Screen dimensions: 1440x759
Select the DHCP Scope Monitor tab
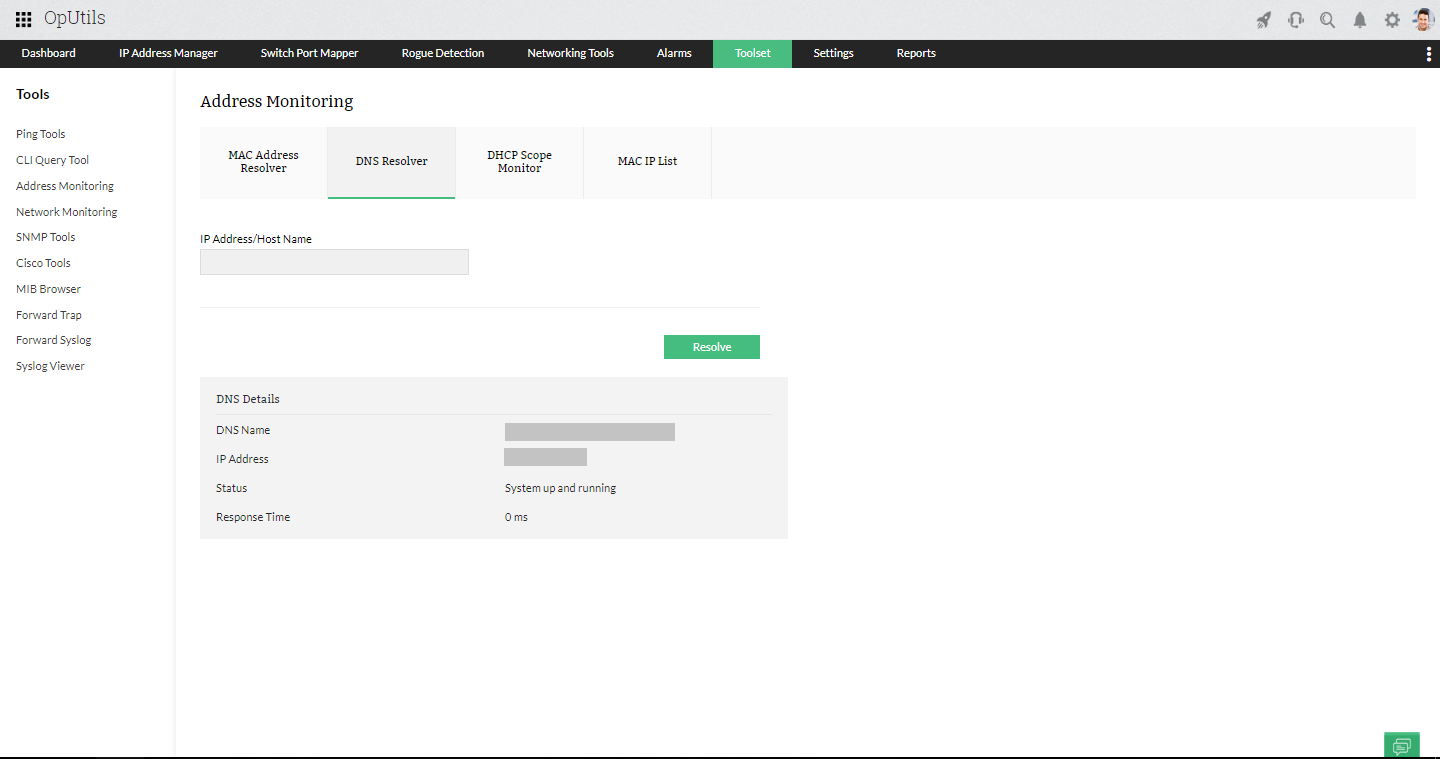pyautogui.click(x=519, y=162)
